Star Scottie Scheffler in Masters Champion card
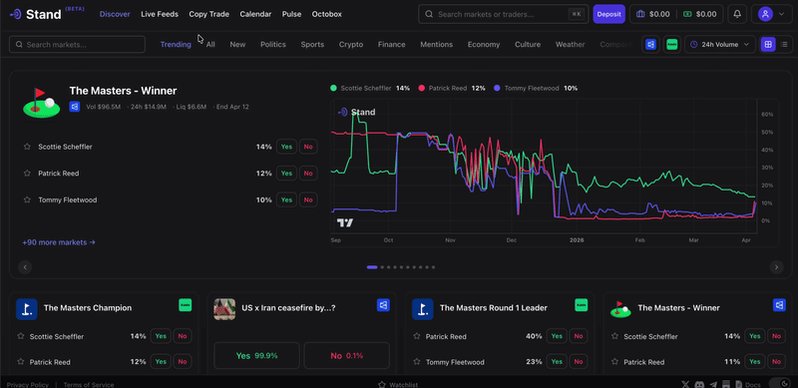This screenshot has height=388, width=798. 21,336
